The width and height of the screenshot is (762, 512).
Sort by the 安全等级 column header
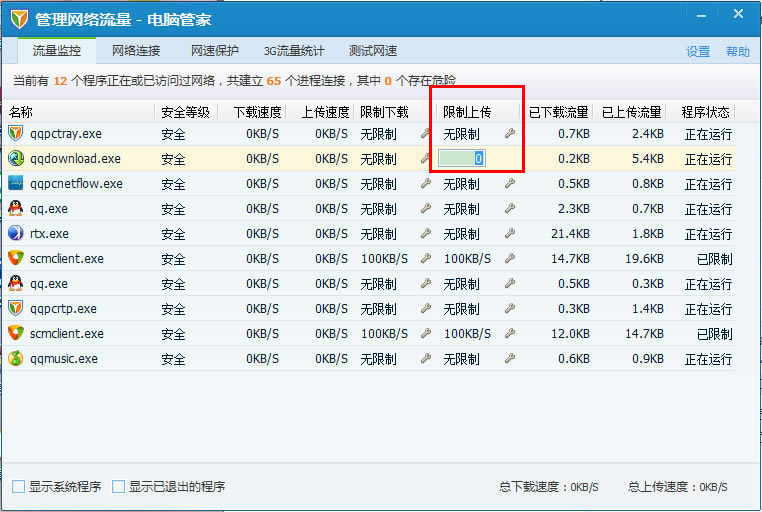coord(186,112)
